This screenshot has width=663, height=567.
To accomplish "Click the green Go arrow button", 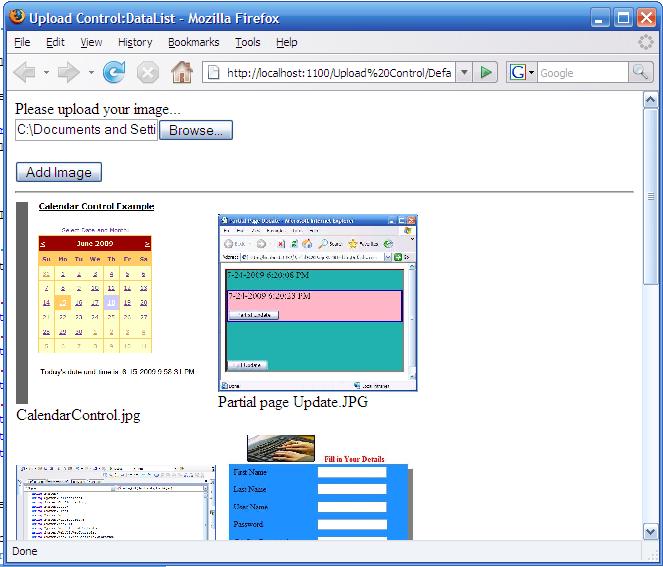I will coord(486,73).
